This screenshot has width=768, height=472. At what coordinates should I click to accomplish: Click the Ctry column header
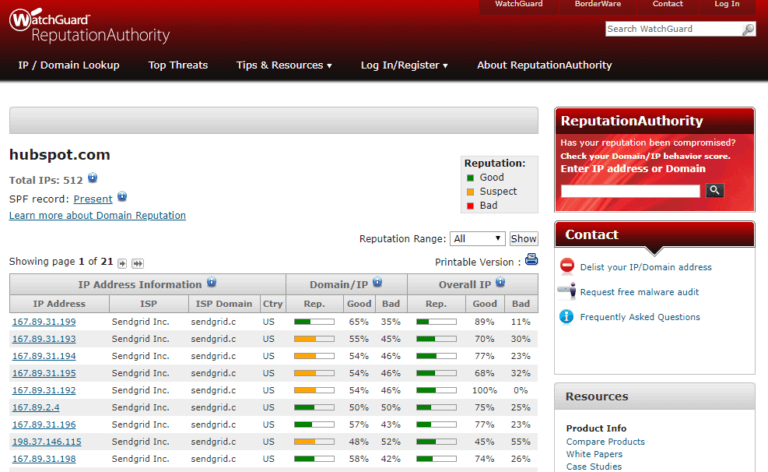click(x=273, y=304)
